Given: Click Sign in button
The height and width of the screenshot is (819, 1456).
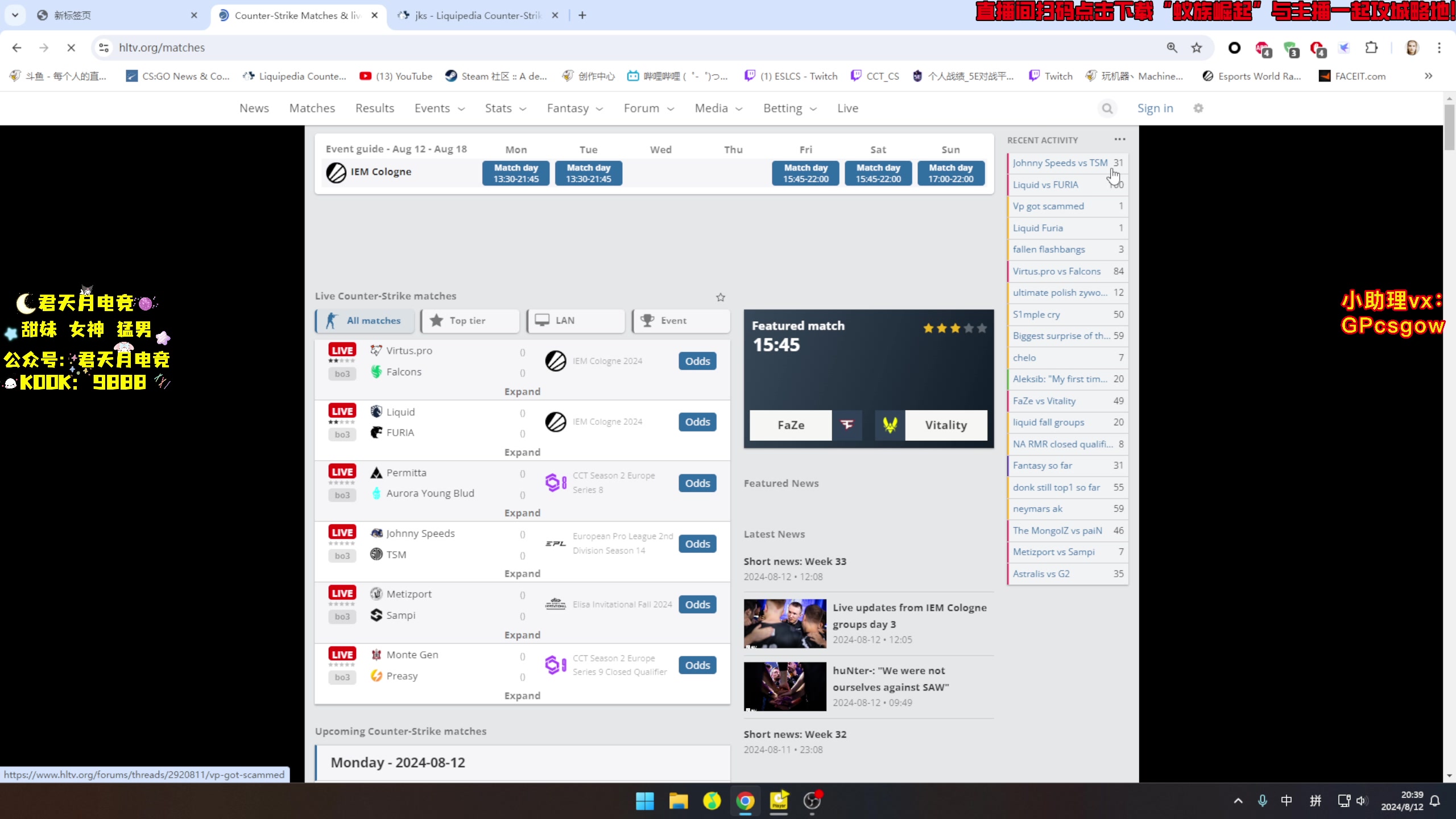Looking at the screenshot, I should 1155,108.
